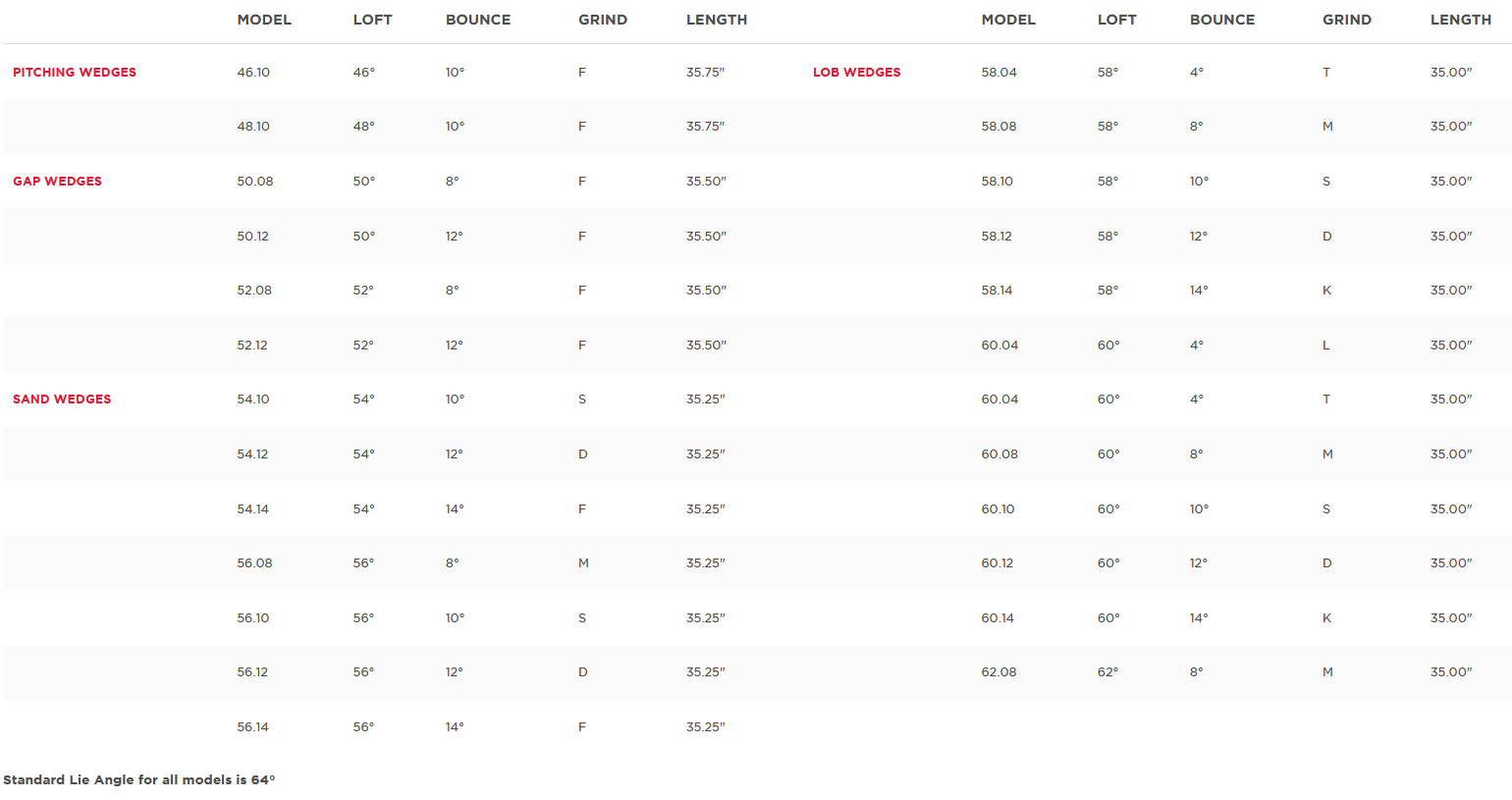This screenshot has height=800, width=1512.
Task: Select the 48.10 model cell
Action: 253,127
